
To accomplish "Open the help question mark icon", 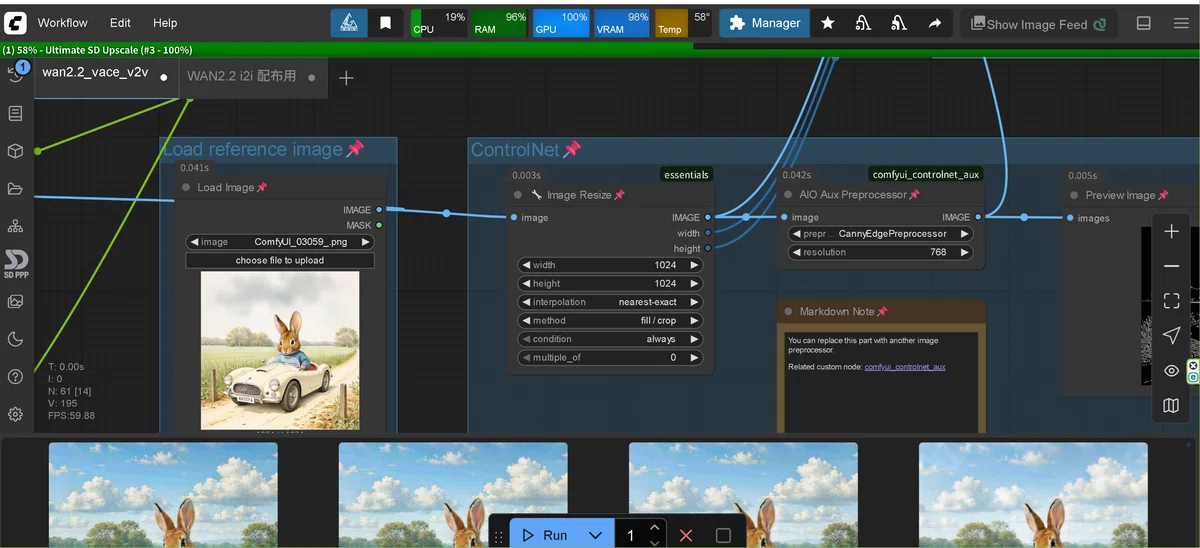I will coord(15,377).
